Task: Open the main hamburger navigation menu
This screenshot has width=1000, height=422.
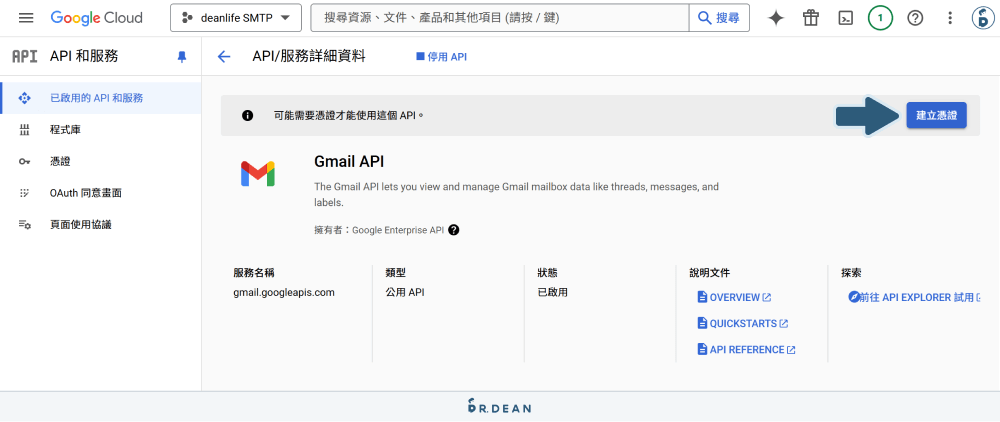Action: [26, 18]
